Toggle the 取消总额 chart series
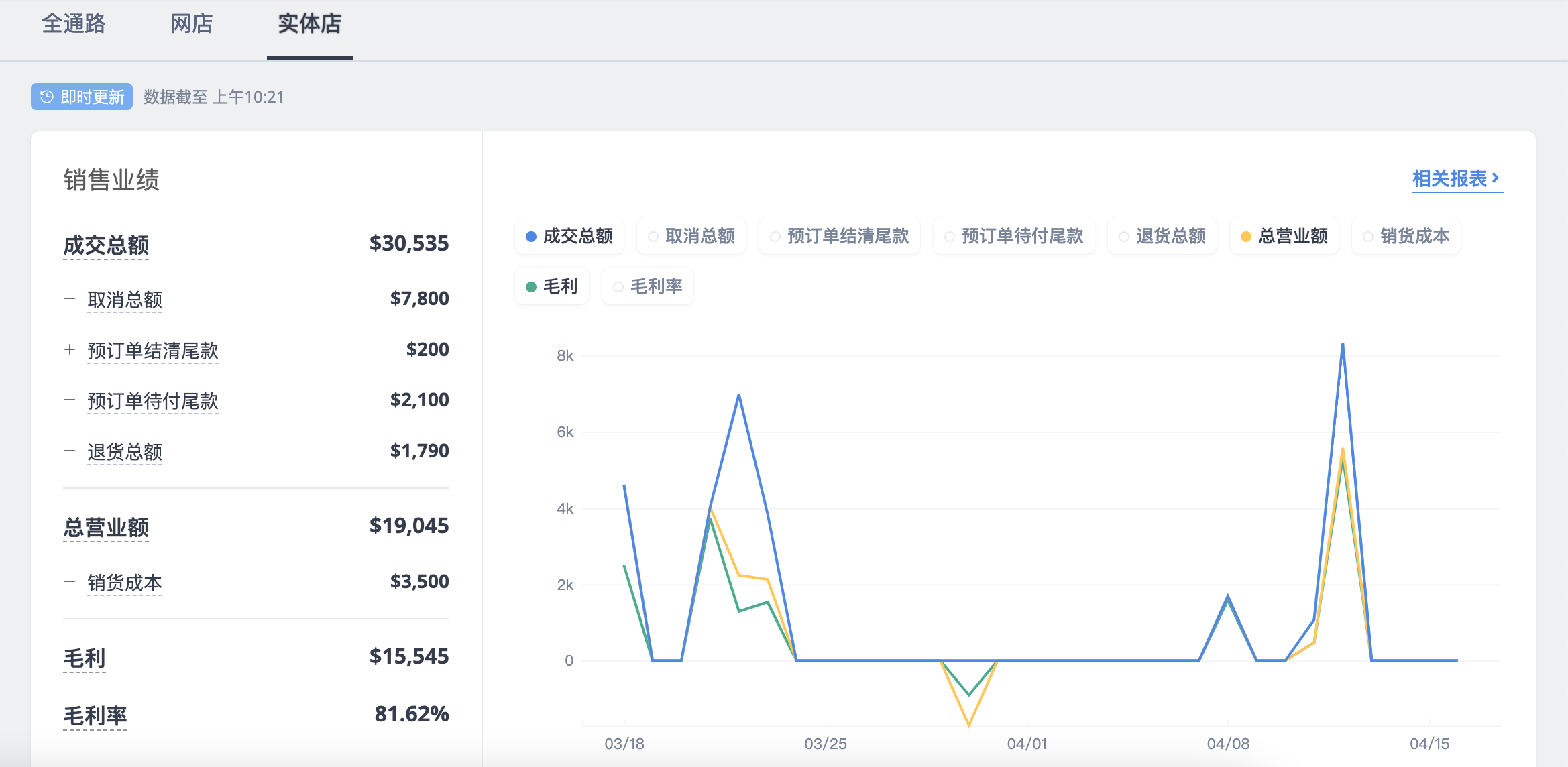 coord(691,236)
